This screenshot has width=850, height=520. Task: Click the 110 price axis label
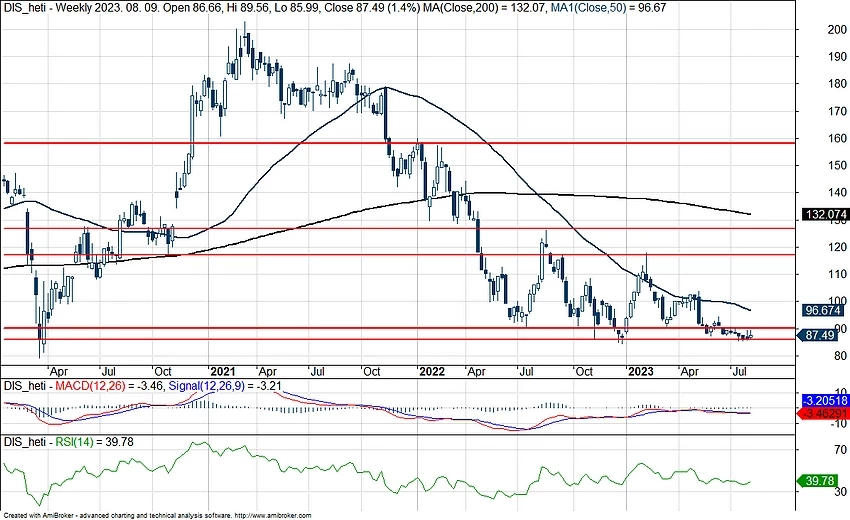coord(837,274)
